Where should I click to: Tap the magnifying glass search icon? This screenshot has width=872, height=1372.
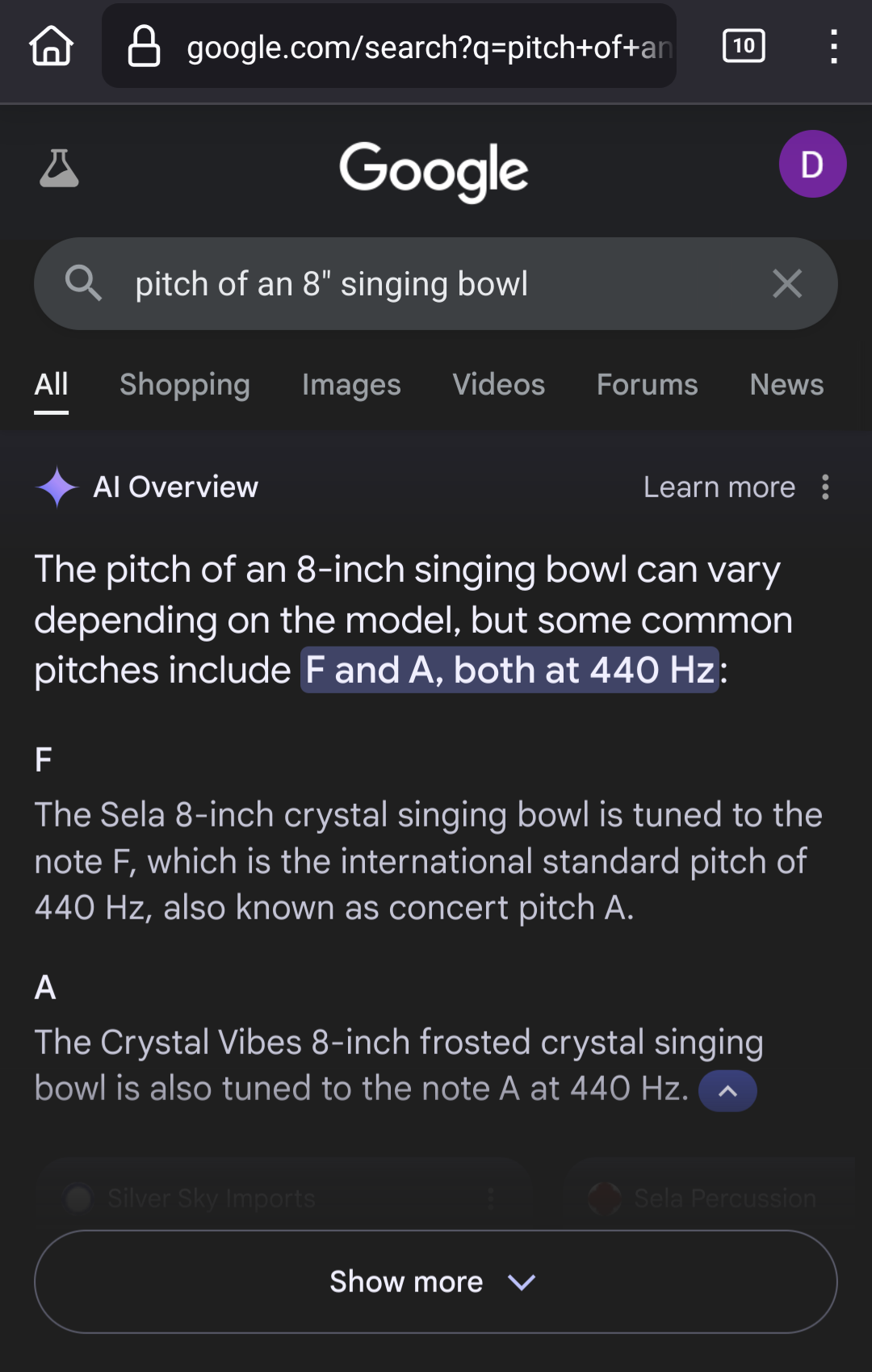click(83, 283)
